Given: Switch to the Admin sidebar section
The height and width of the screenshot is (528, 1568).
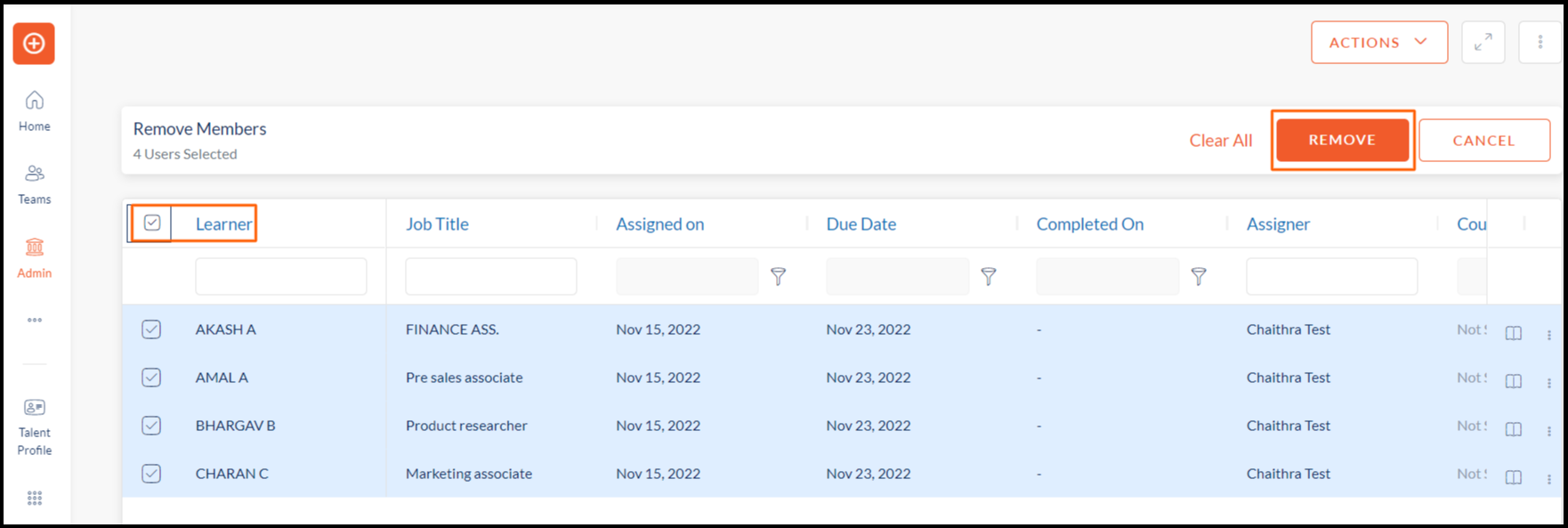Looking at the screenshot, I should pos(34,258).
